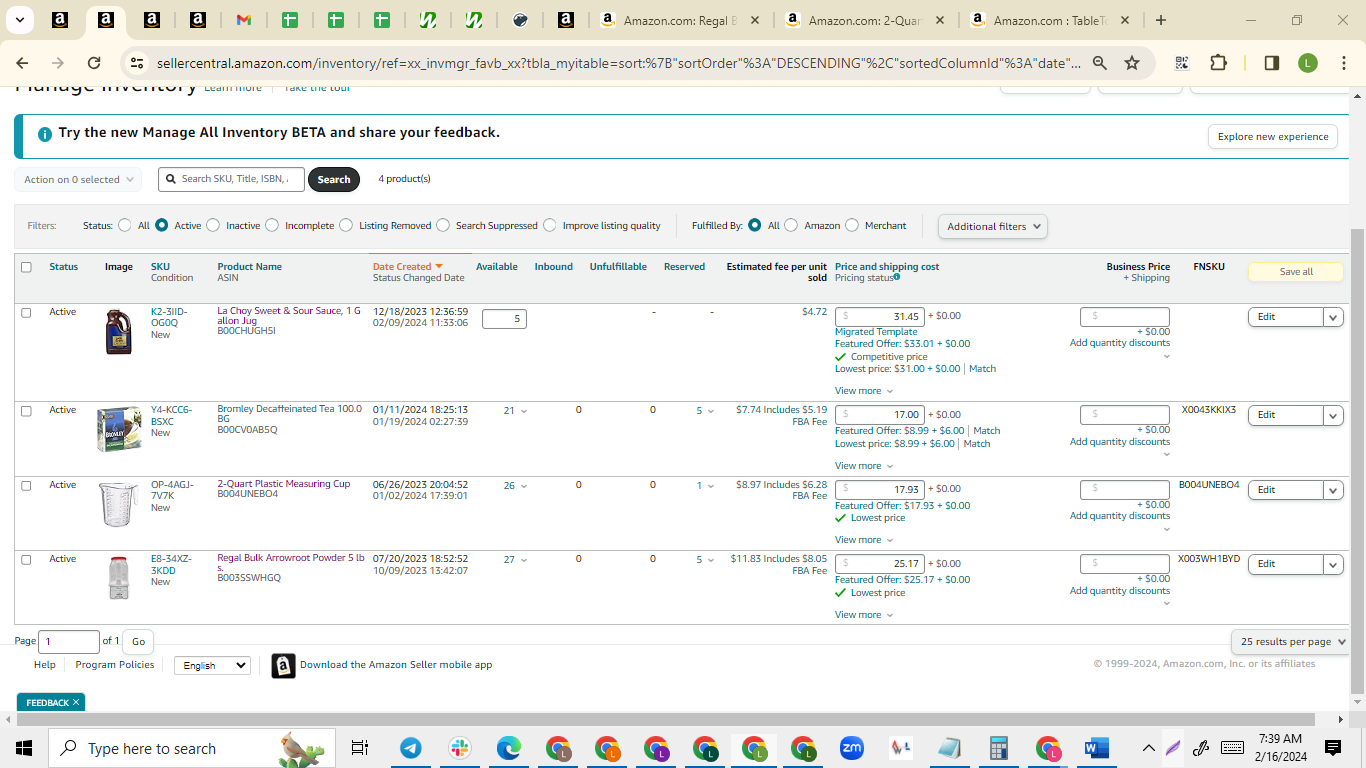The height and width of the screenshot is (768, 1366).
Task: Filter by Fulfilled By Merchant
Action: point(852,225)
